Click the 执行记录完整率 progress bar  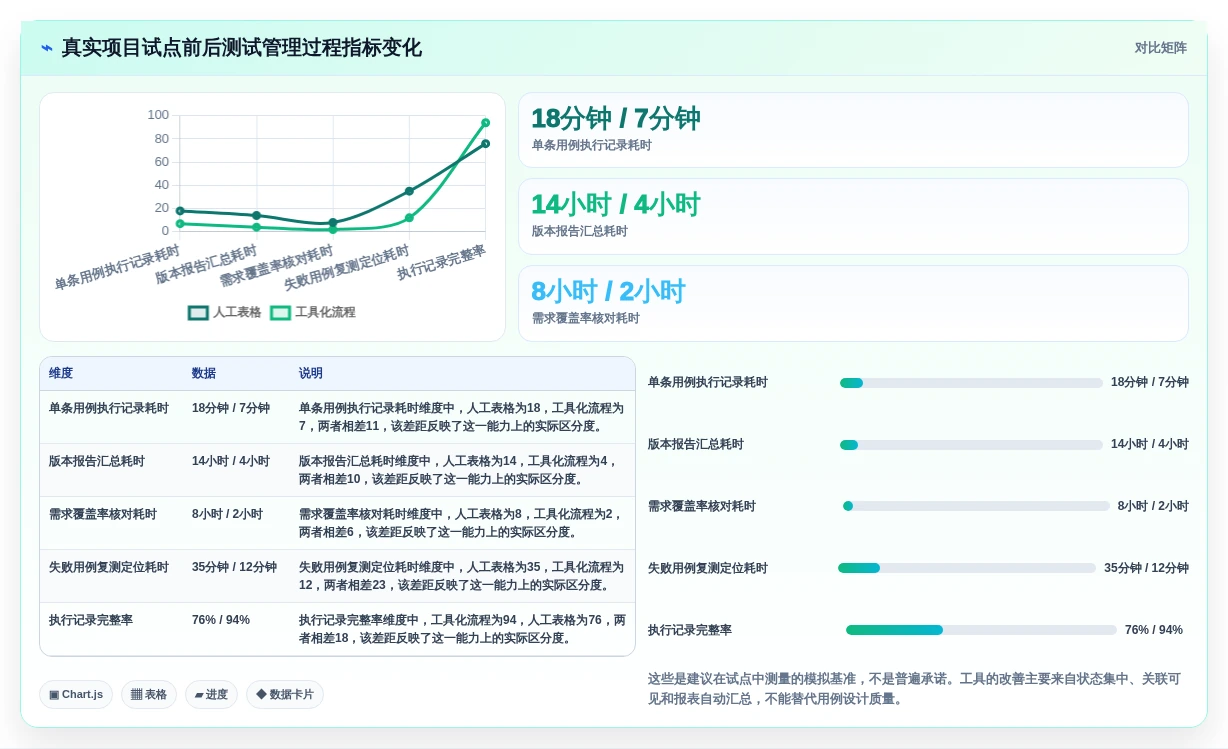(981, 630)
